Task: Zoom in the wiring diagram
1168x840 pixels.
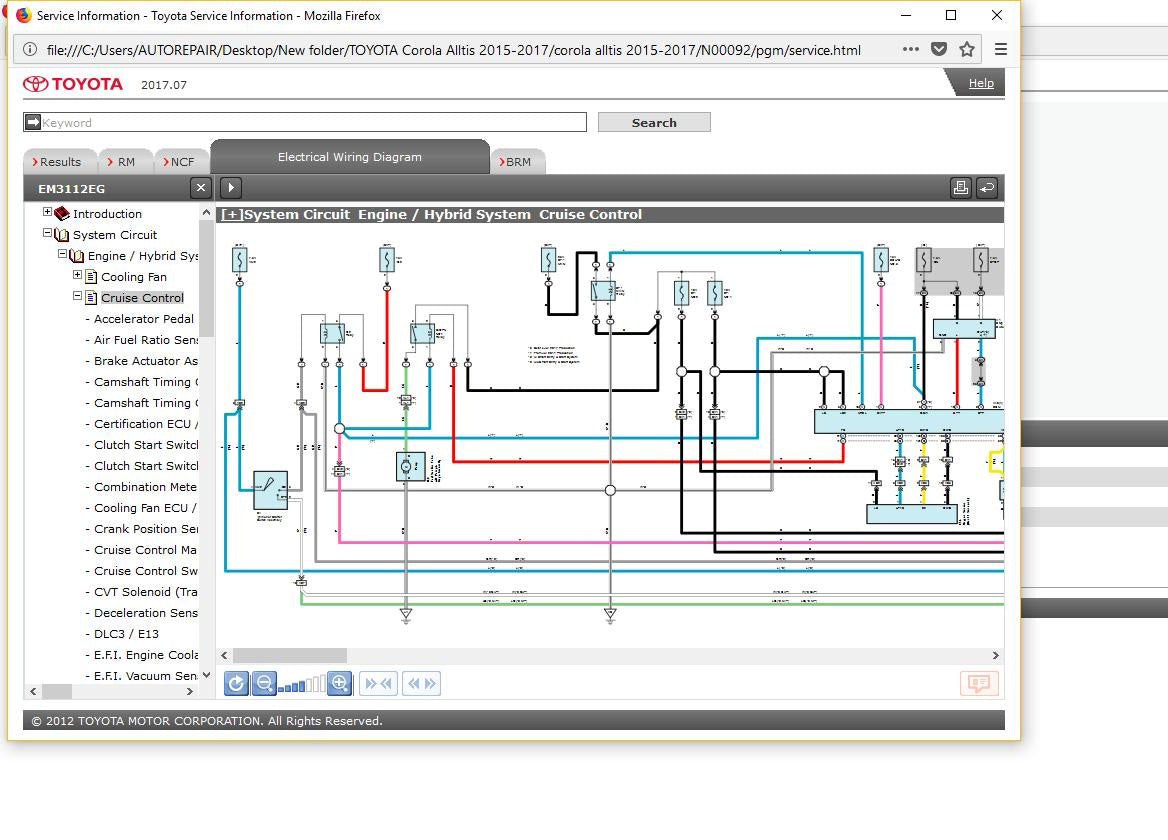Action: pyautogui.click(x=339, y=683)
